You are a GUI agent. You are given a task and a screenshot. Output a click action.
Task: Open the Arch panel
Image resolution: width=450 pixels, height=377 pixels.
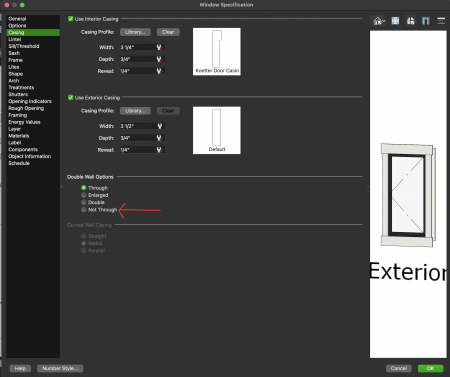click(33, 81)
